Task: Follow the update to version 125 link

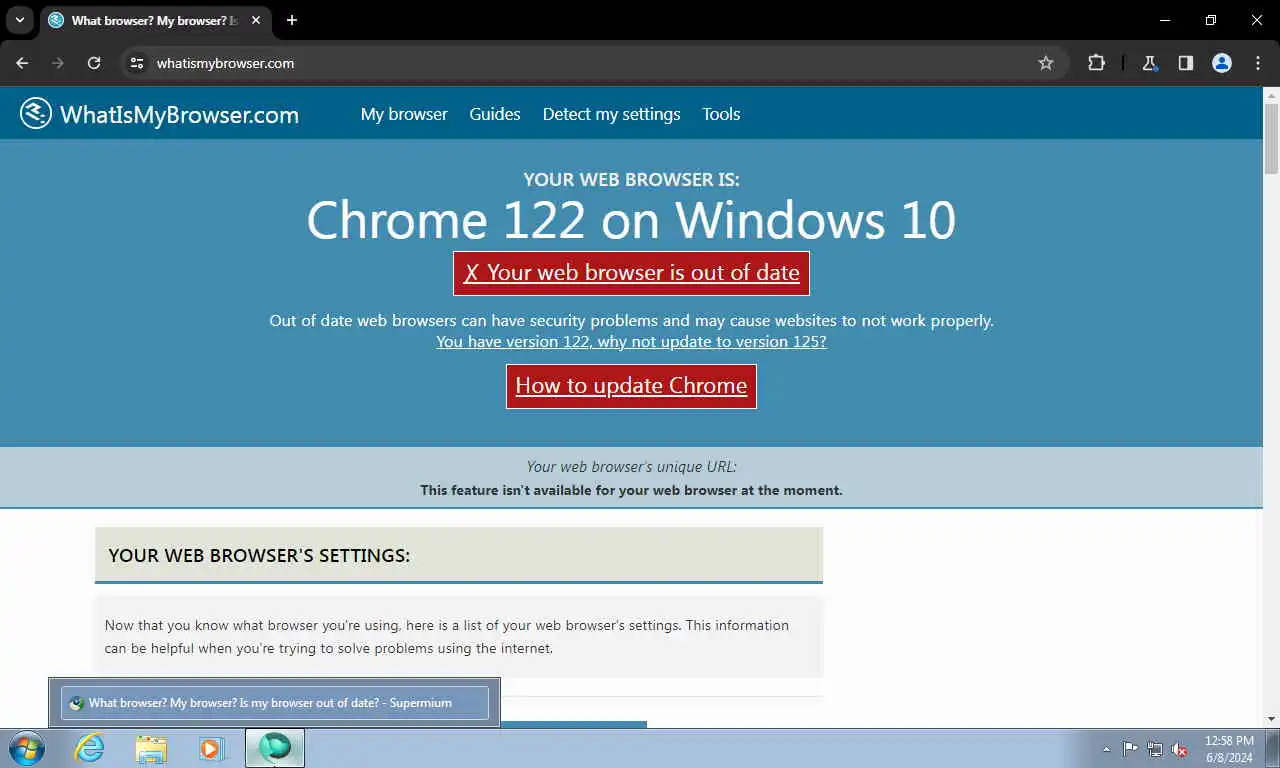Action: (x=631, y=341)
